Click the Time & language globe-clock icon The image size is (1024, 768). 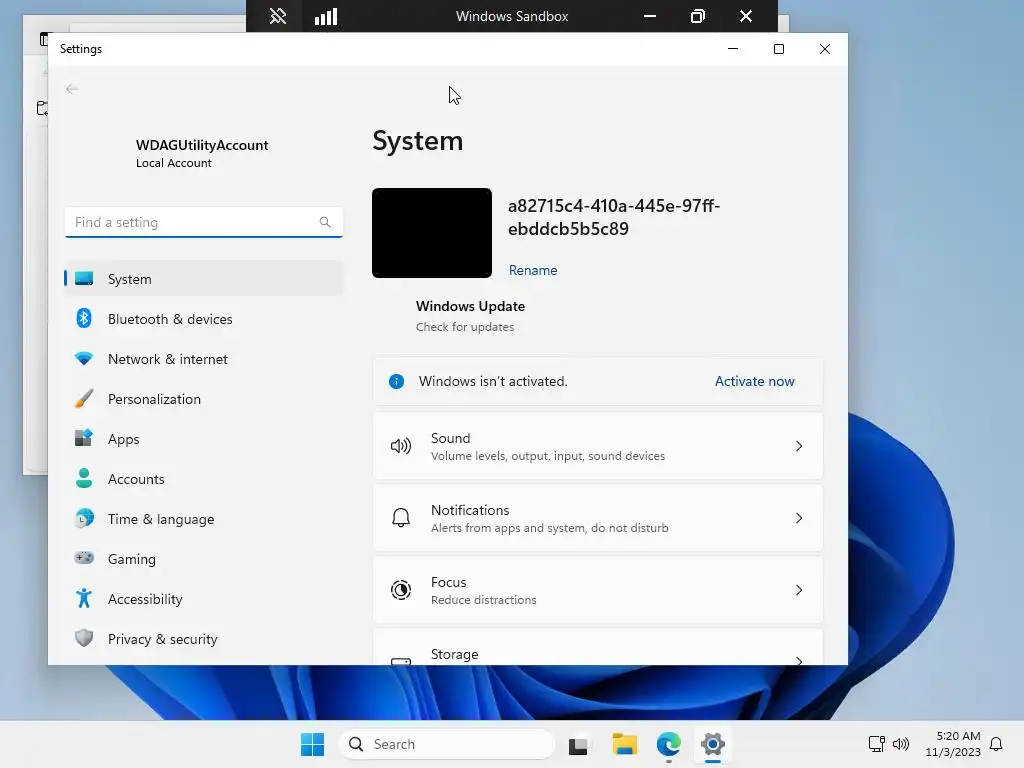[x=84, y=518]
